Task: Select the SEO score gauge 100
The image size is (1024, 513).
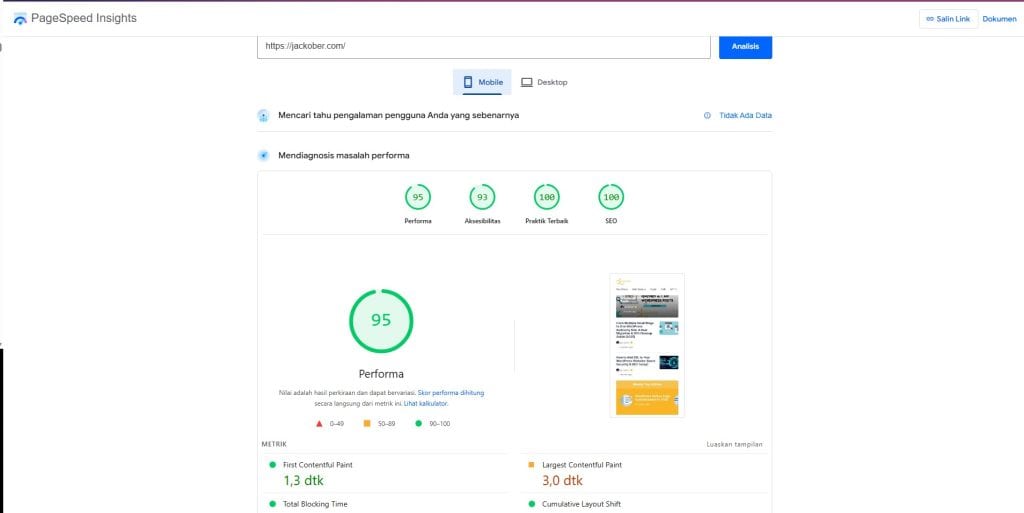Action: (611, 197)
